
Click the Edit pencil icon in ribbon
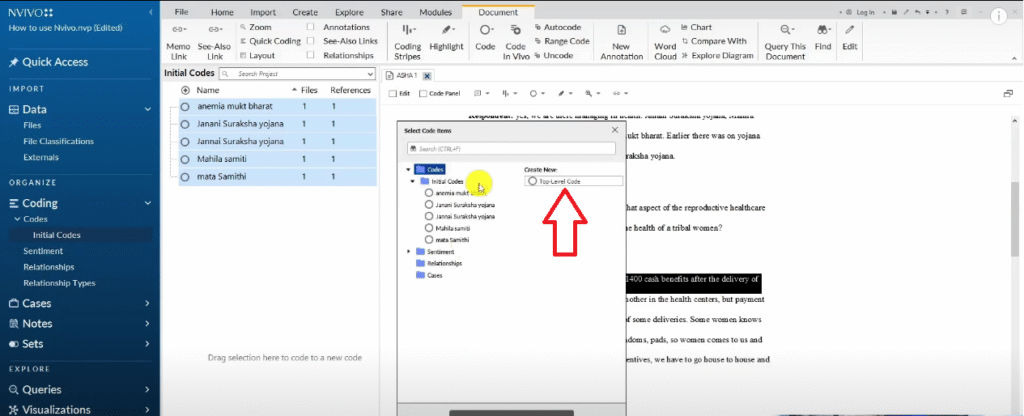click(x=849, y=29)
